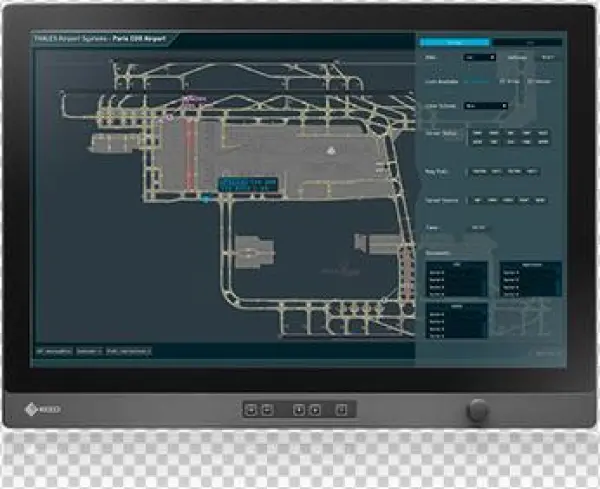Click the fourth button of the five-button row

(524, 200)
